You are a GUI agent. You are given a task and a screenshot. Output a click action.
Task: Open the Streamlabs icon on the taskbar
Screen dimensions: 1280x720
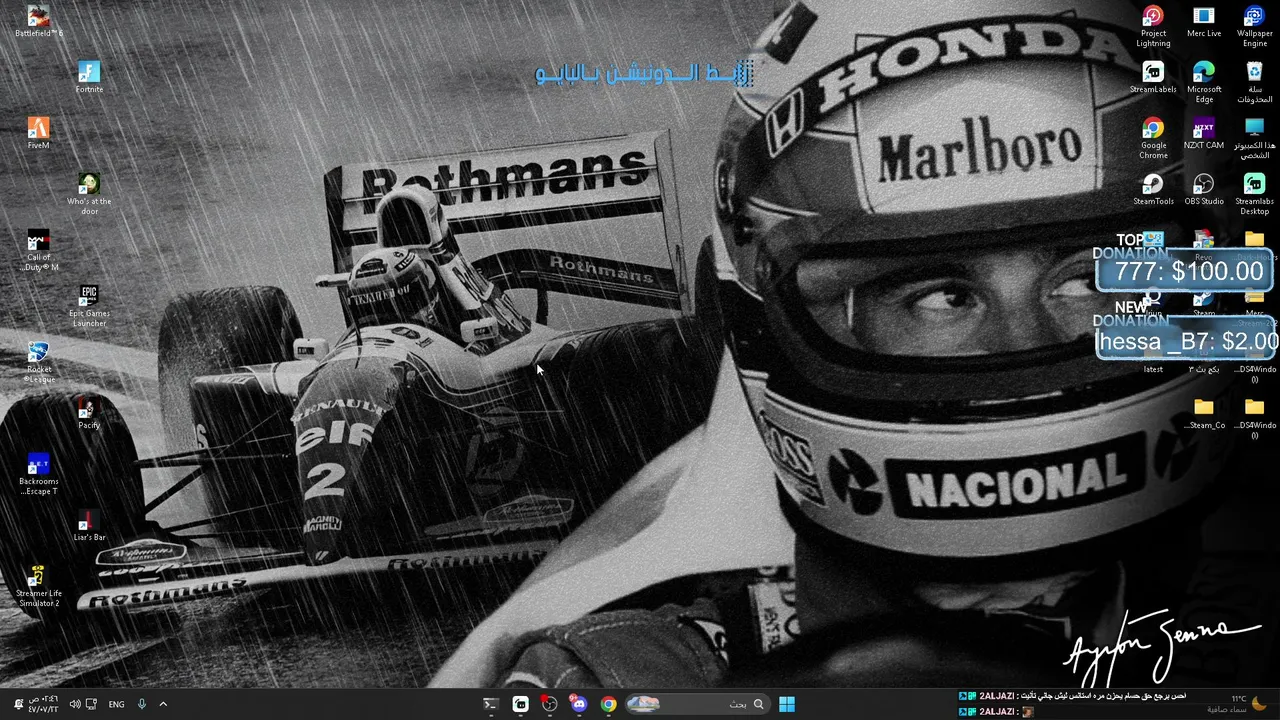coord(520,704)
